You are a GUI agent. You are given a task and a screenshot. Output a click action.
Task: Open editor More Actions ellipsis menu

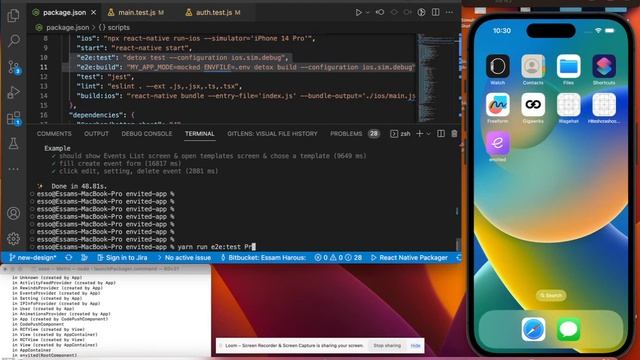pos(449,12)
